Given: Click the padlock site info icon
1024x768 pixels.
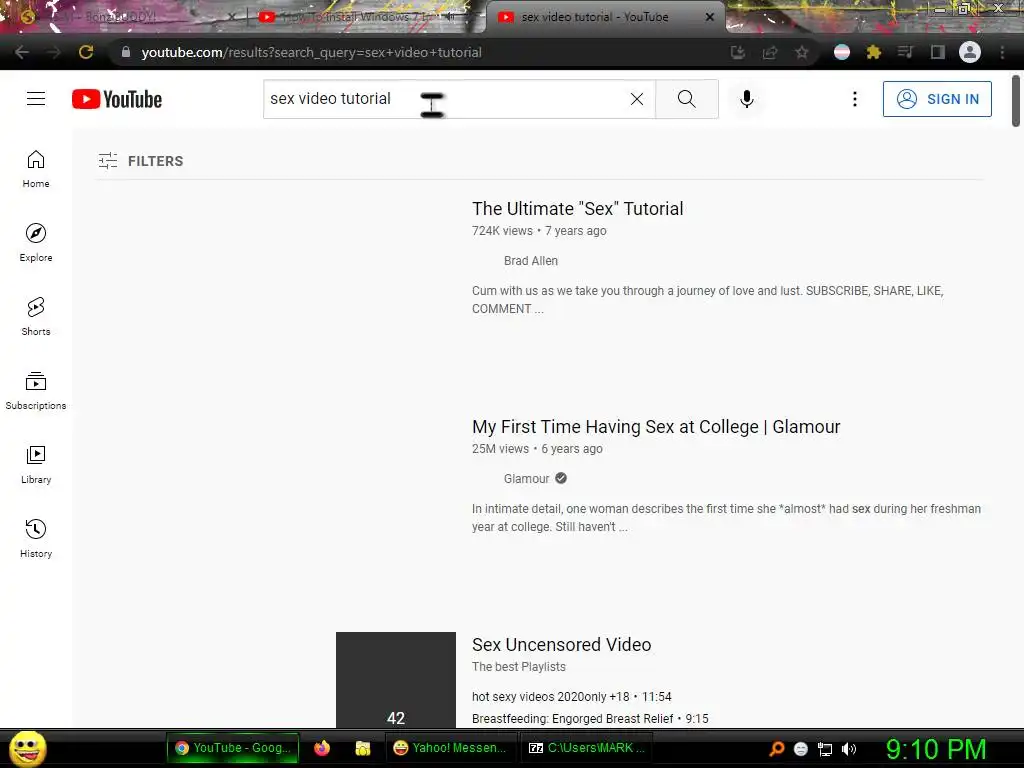Looking at the screenshot, I should point(126,52).
